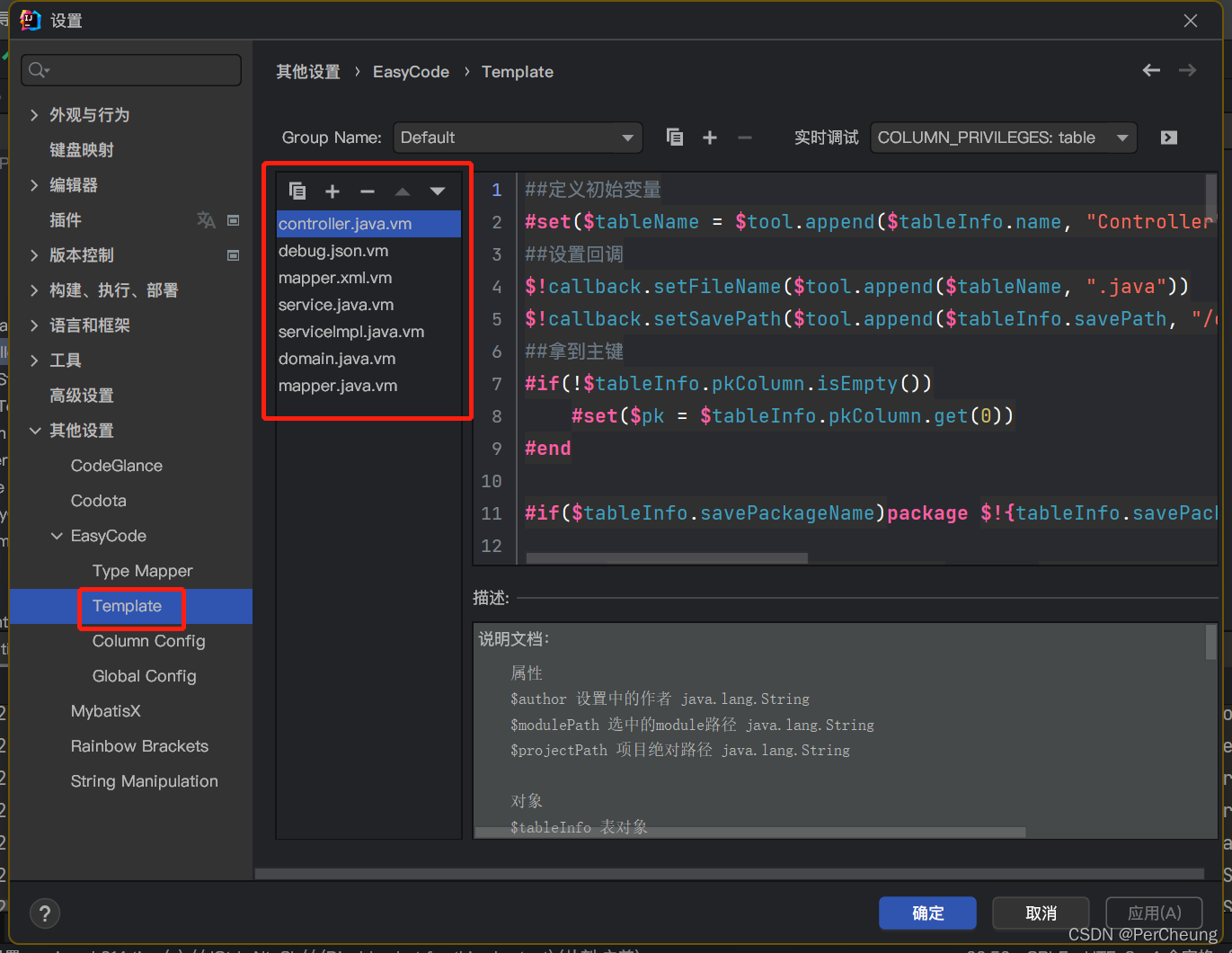The image size is (1232, 953).
Task: Cancel with the 取消 button
Action: (x=1041, y=913)
